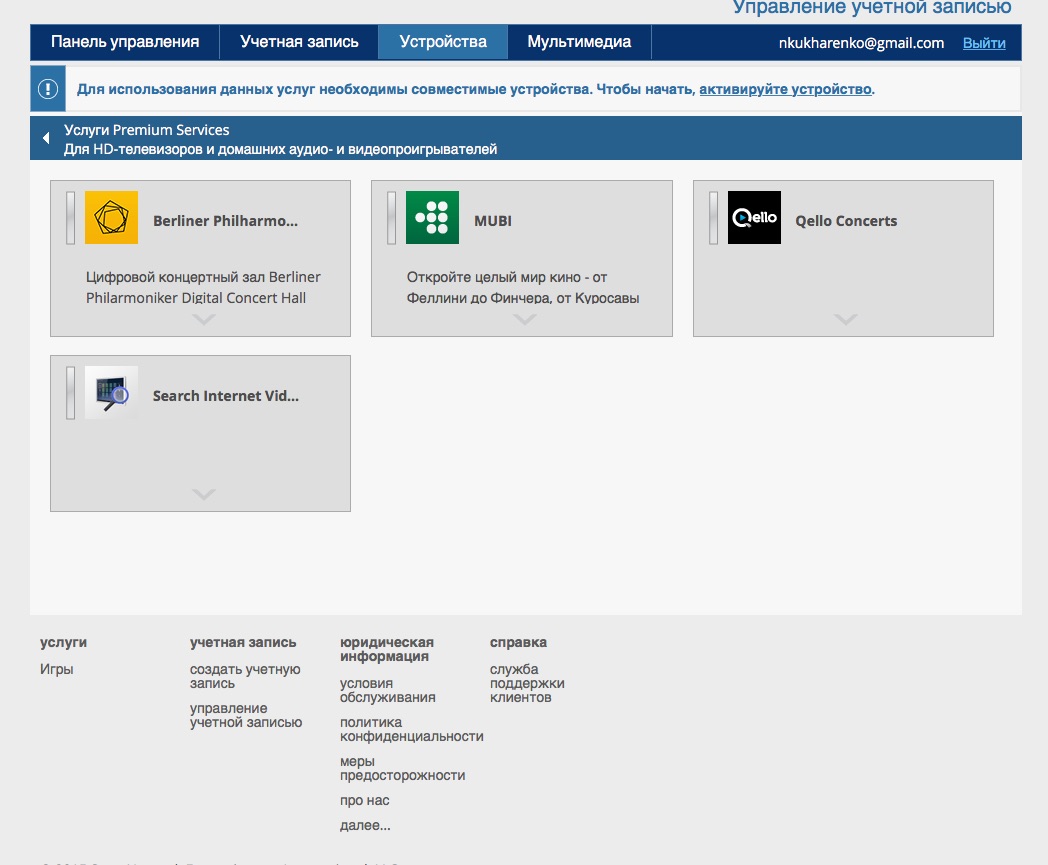
Task: Switch to the Мультимедиа tab
Action: click(x=579, y=42)
